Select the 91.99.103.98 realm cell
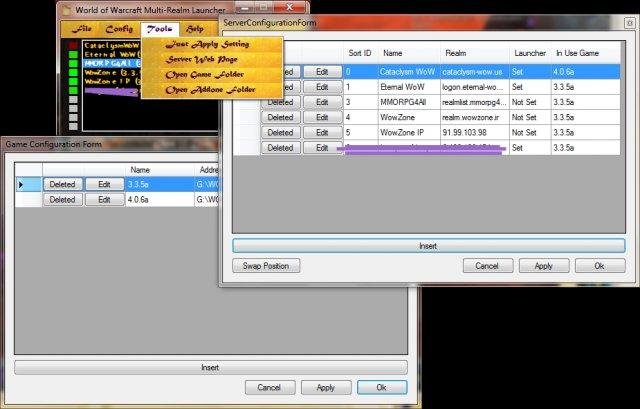 [x=475, y=132]
